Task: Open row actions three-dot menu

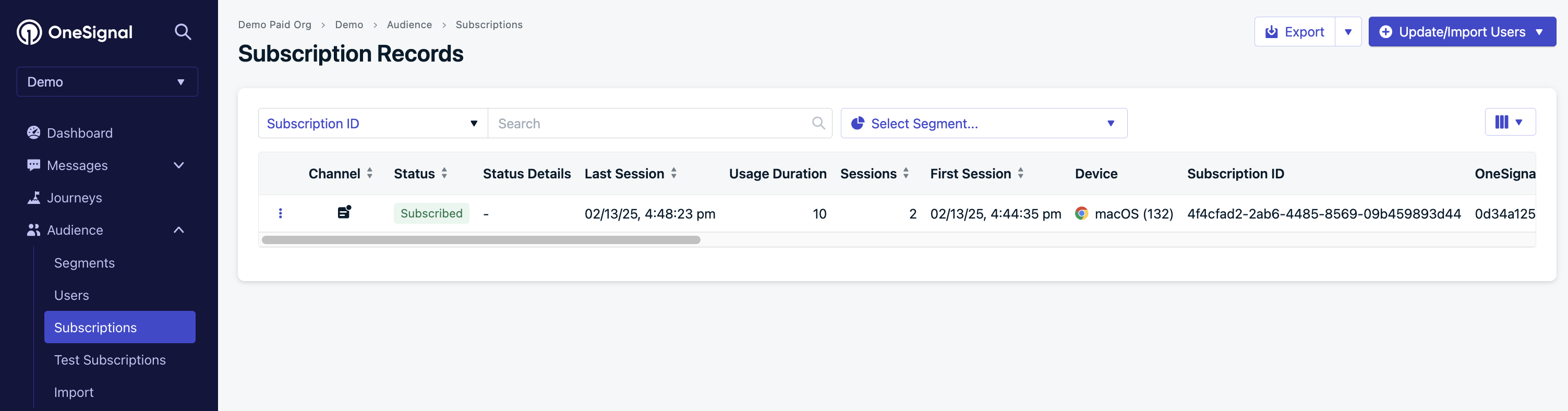Action: (x=280, y=213)
